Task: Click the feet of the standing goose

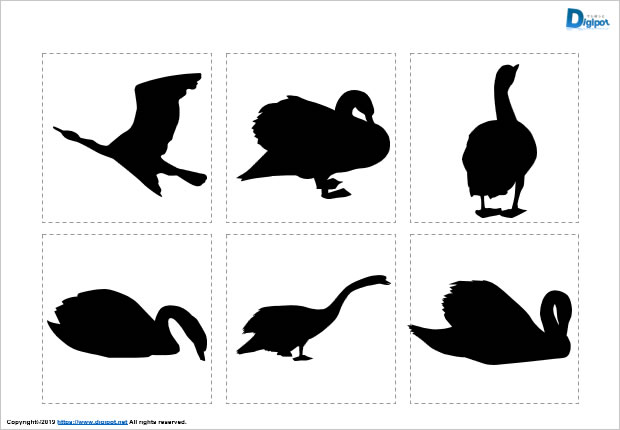Action: pos(499,211)
